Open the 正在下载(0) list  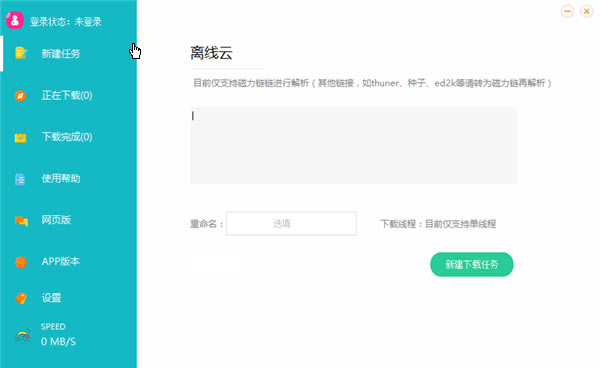[x=67, y=95]
